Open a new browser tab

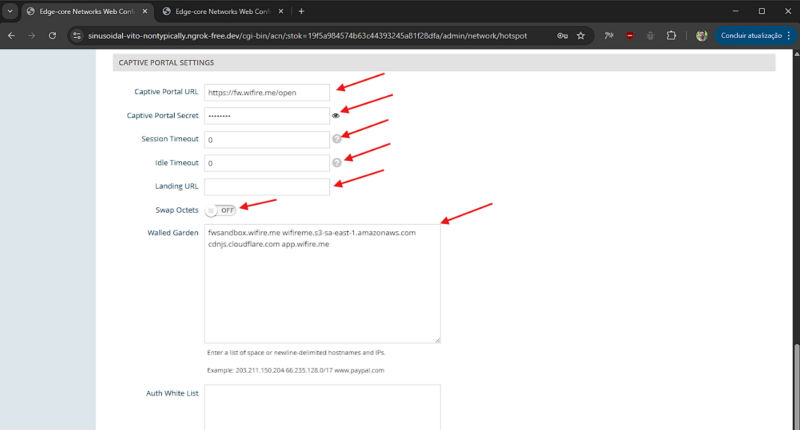tap(301, 11)
